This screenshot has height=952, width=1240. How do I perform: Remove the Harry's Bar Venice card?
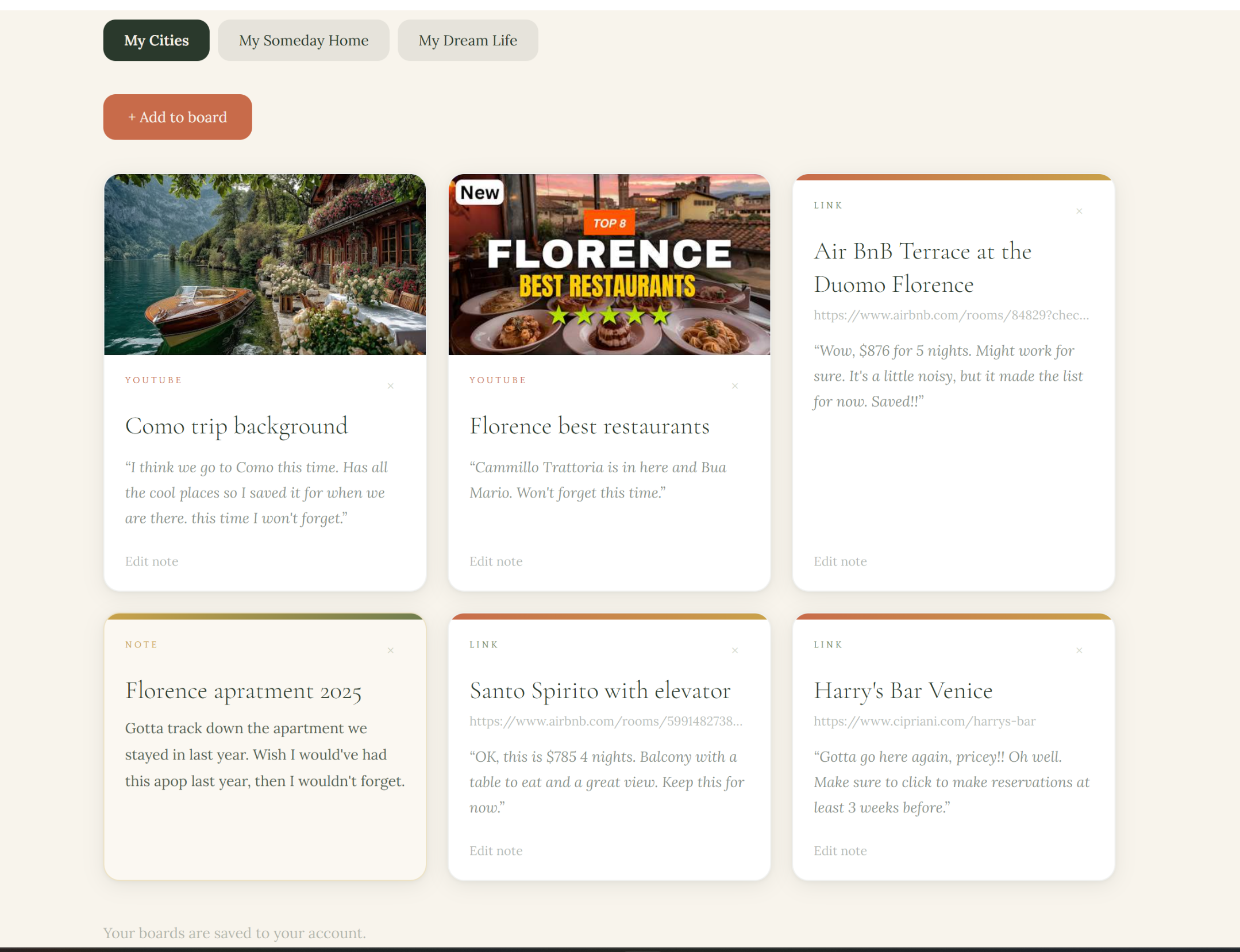point(1079,650)
